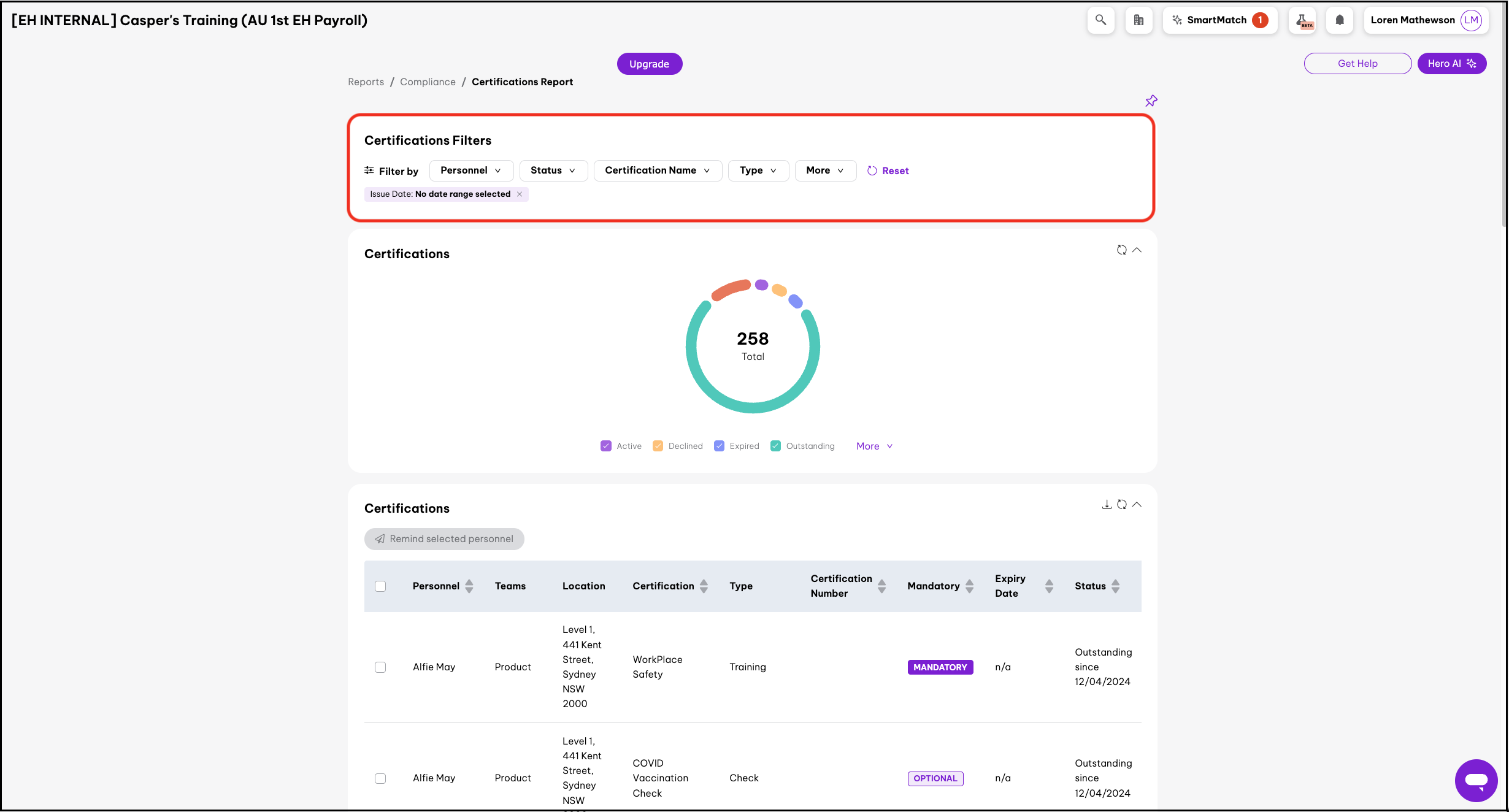This screenshot has height=812, width=1509.
Task: Reset the certification filters
Action: click(888, 171)
